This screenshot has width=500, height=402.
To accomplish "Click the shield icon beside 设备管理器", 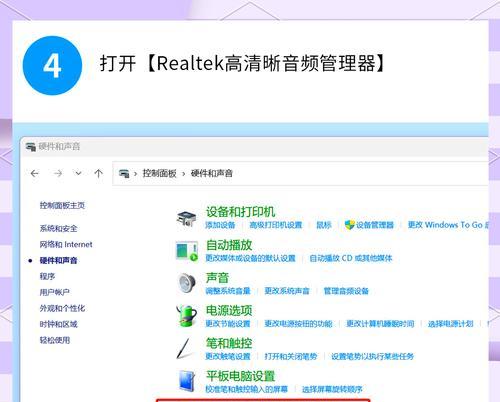I will pyautogui.click(x=349, y=225).
